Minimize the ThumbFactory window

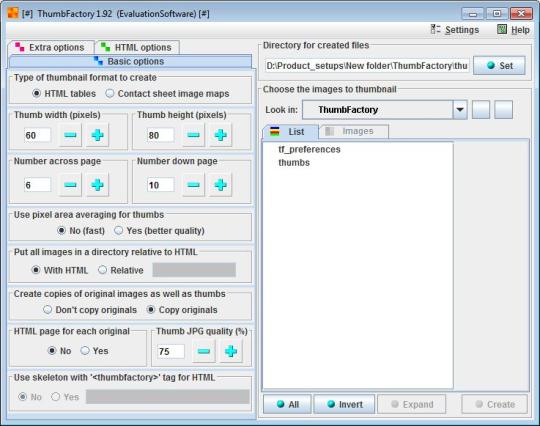coord(473,14)
